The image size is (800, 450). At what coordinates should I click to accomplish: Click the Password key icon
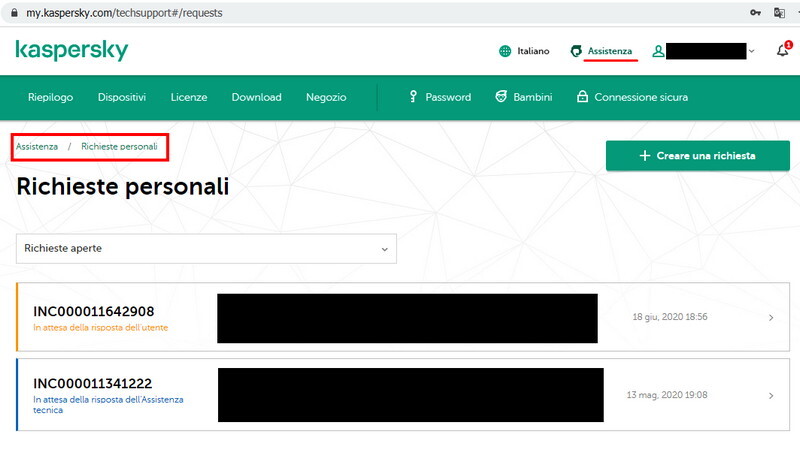pyautogui.click(x=413, y=96)
